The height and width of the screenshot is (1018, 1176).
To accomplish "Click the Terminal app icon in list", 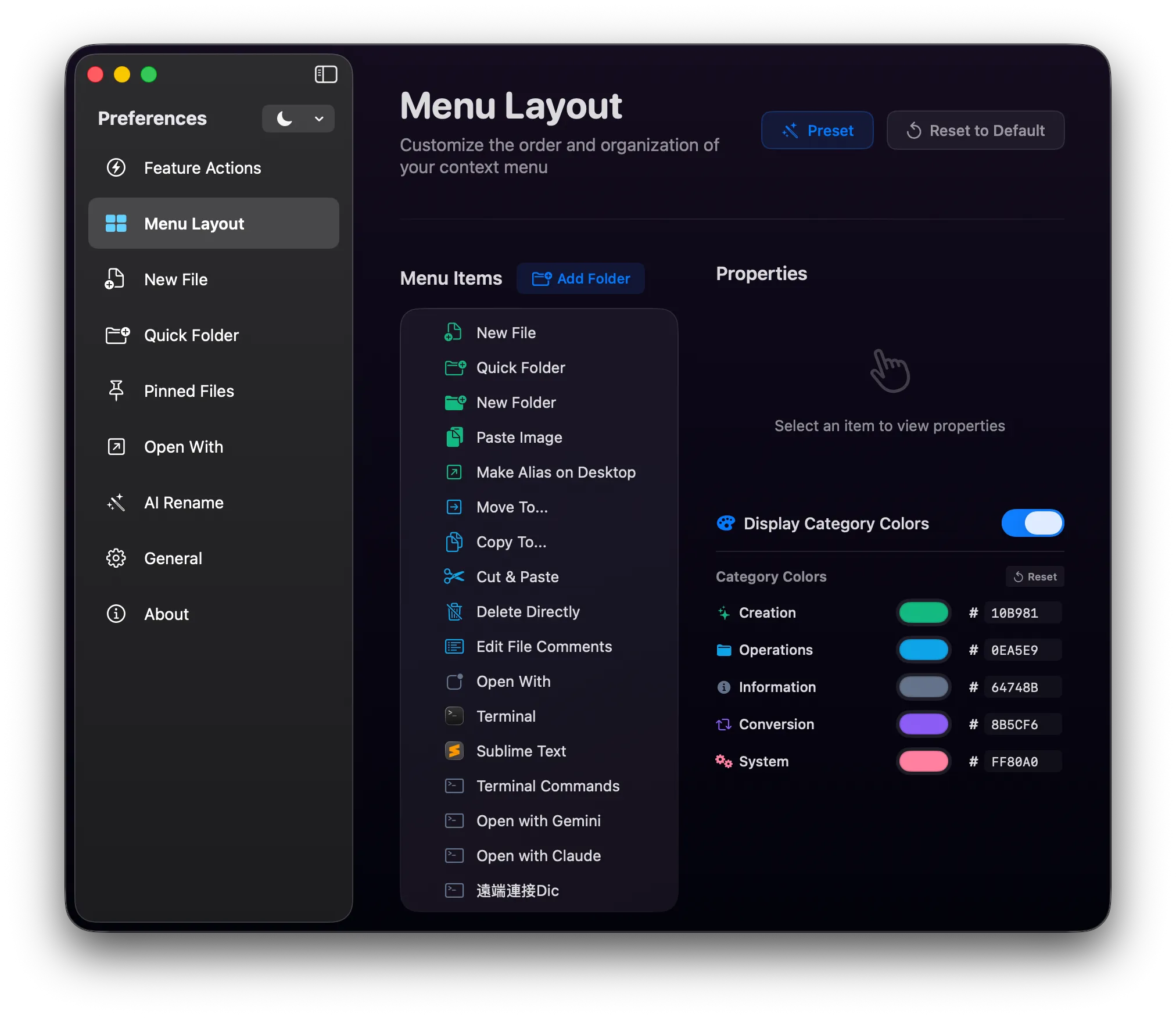I will coord(454,716).
